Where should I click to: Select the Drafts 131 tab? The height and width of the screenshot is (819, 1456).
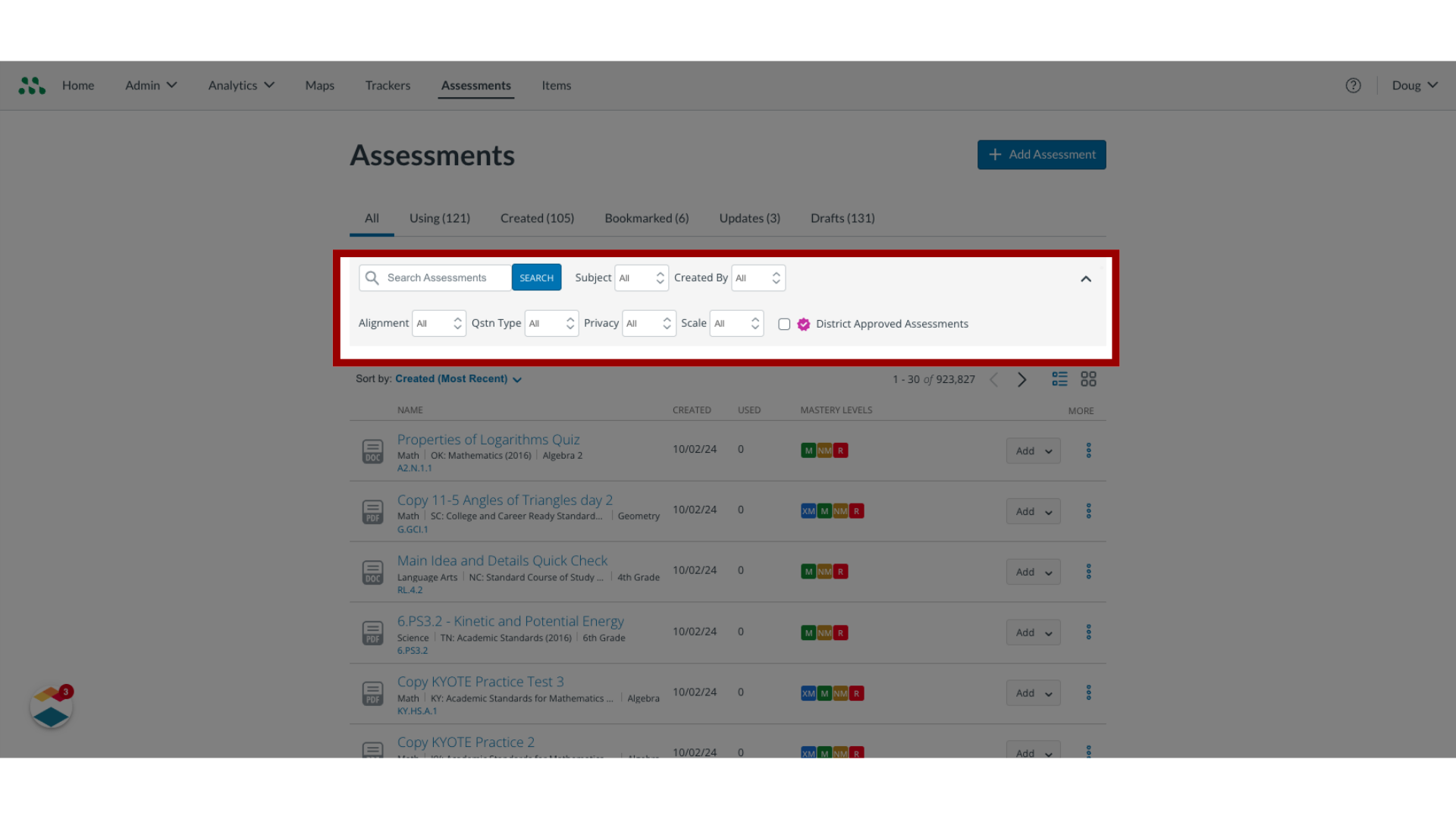[842, 218]
